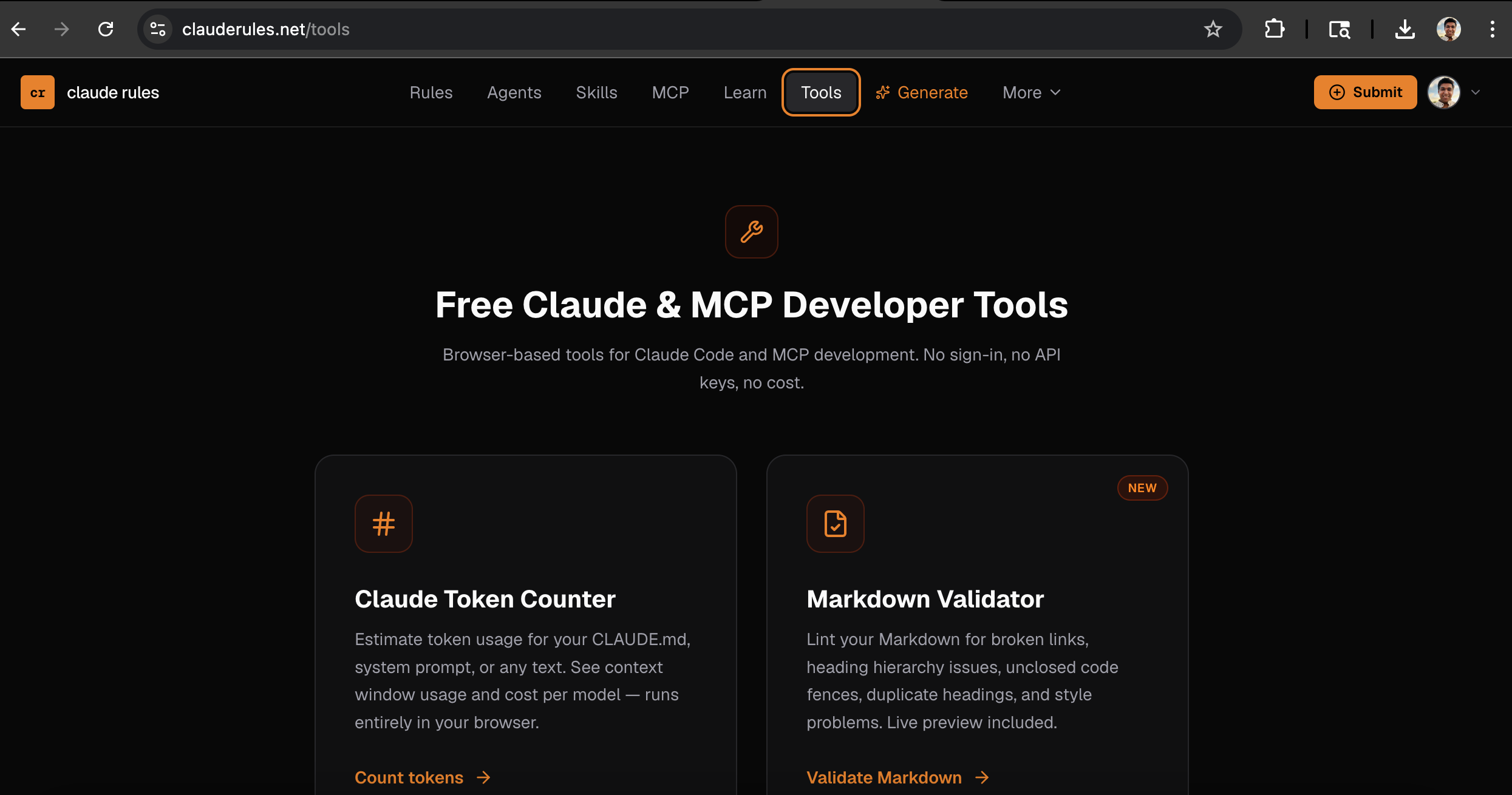Viewport: 1512px width, 795px height.
Task: Expand the user account chevron menu
Action: pos(1476,92)
